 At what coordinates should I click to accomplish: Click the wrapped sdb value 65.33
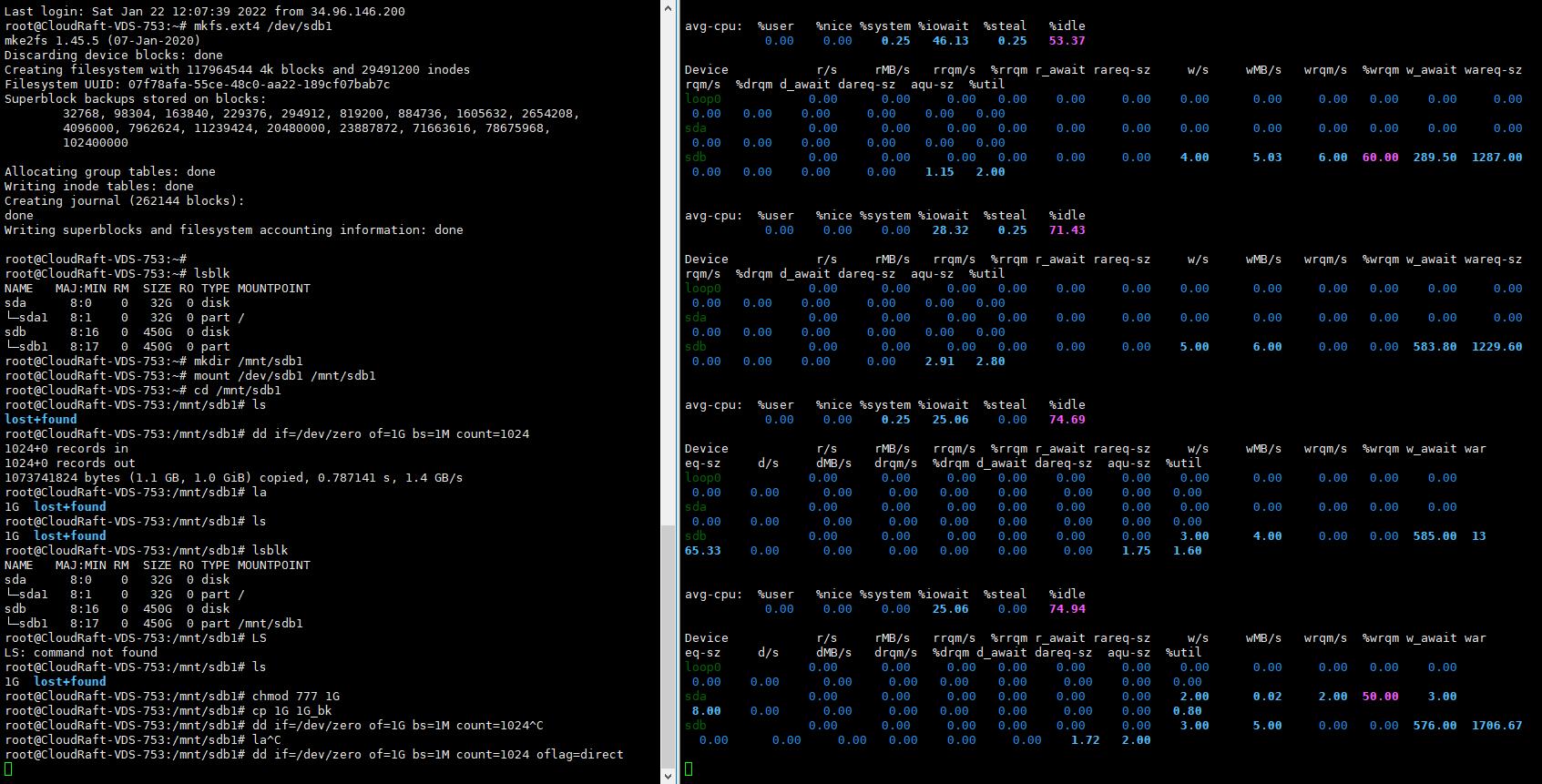click(x=703, y=551)
